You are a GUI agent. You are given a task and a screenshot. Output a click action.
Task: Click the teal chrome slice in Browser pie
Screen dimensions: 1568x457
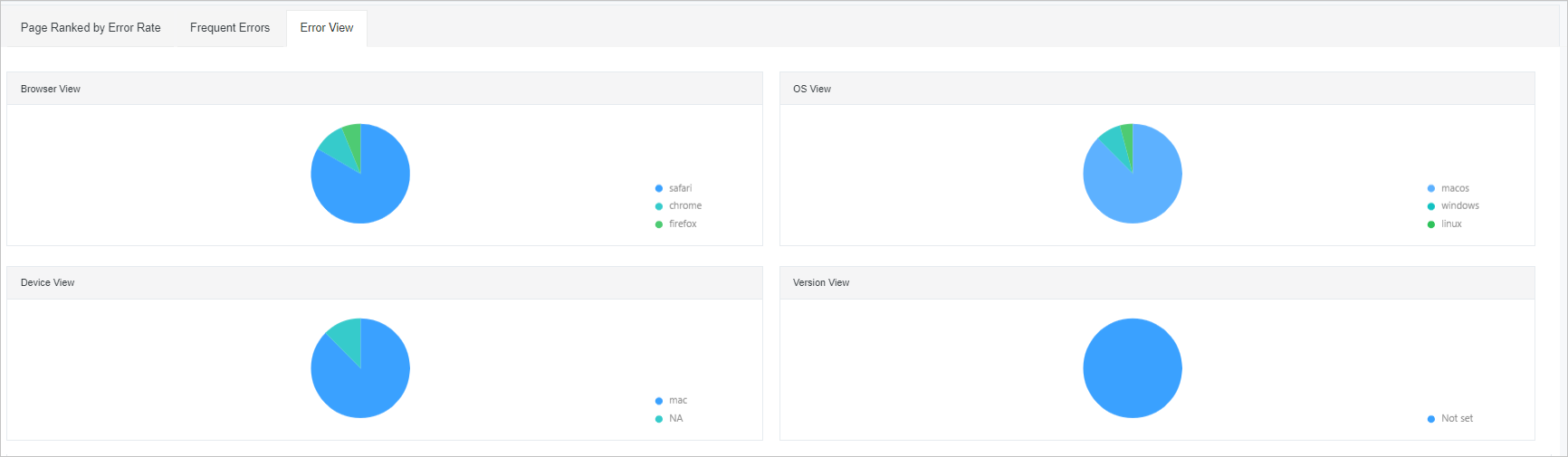point(337,145)
